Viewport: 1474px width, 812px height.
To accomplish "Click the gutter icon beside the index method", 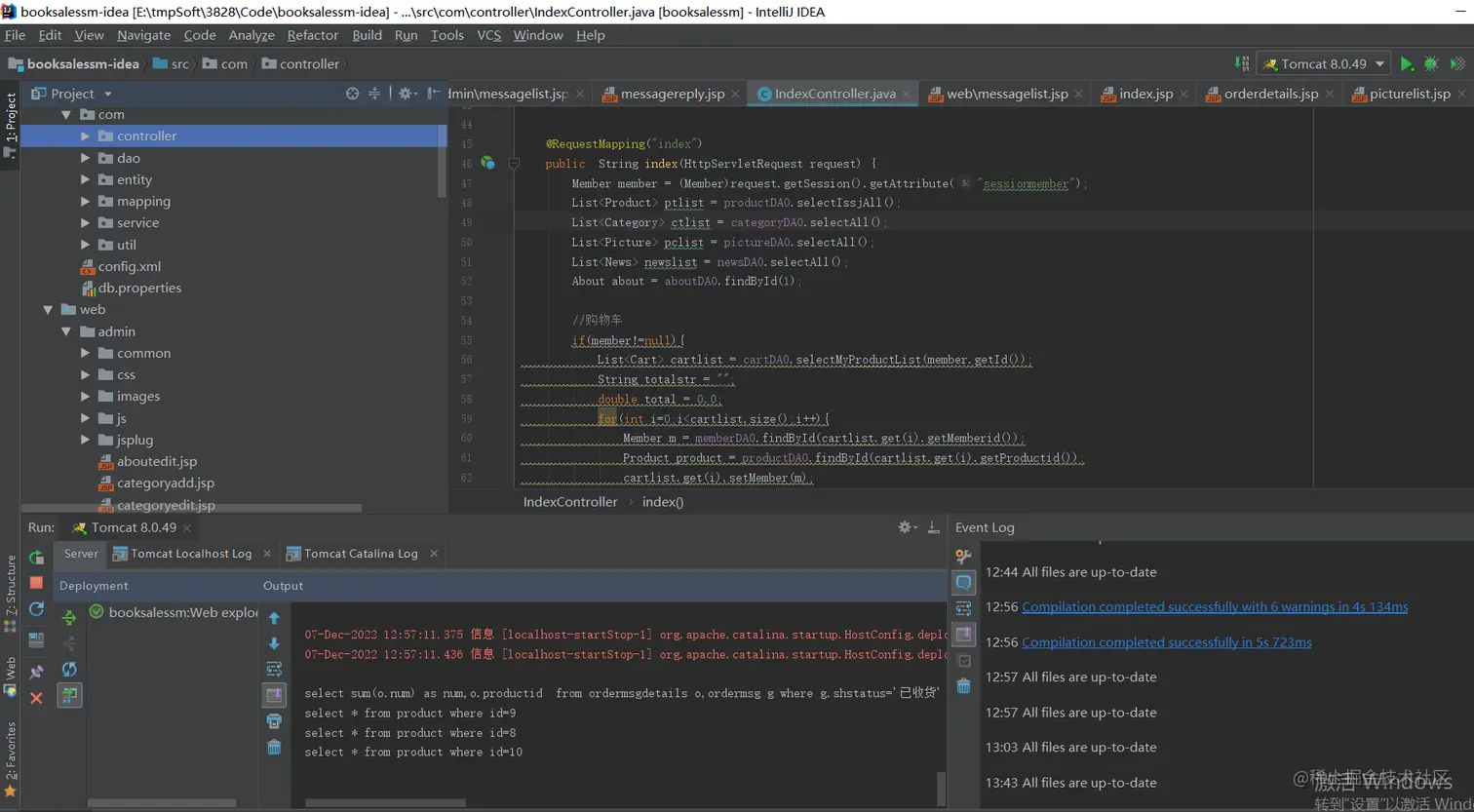I will [487, 163].
